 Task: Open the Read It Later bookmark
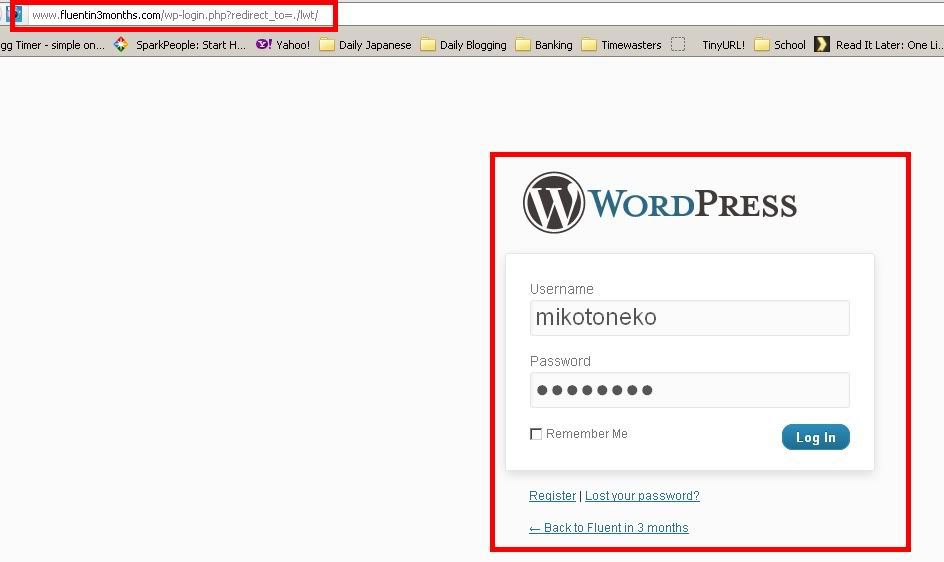pyautogui.click(x=878, y=45)
